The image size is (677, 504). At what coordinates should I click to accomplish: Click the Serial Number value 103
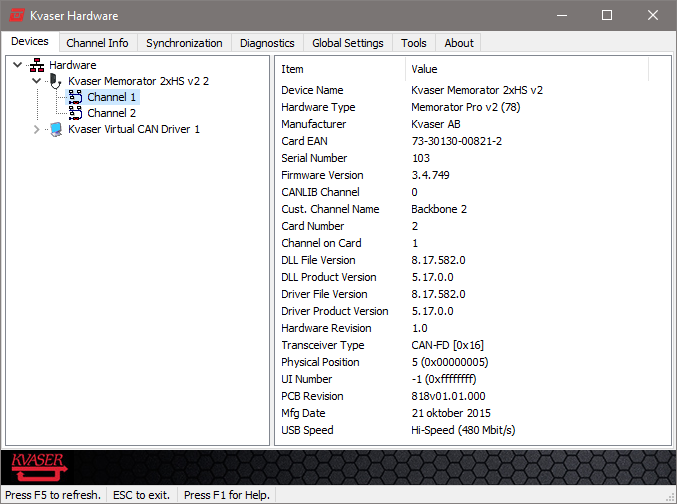tap(421, 158)
